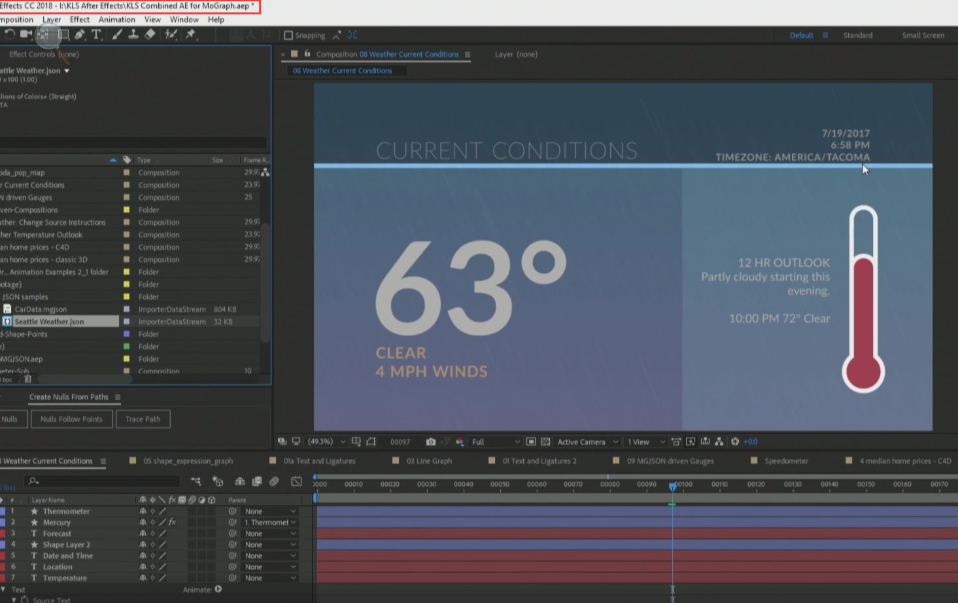
Task: Pick the Clone Stamp tool
Action: (133, 33)
